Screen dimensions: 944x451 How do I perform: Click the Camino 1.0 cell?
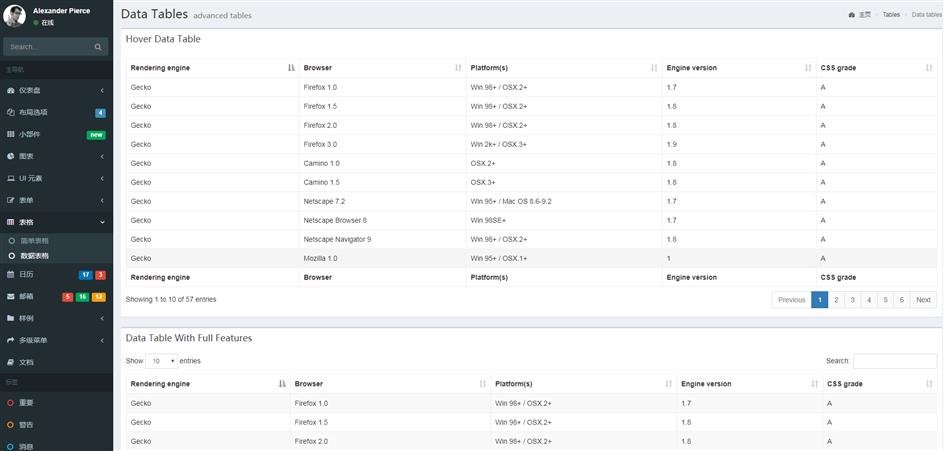click(382, 163)
